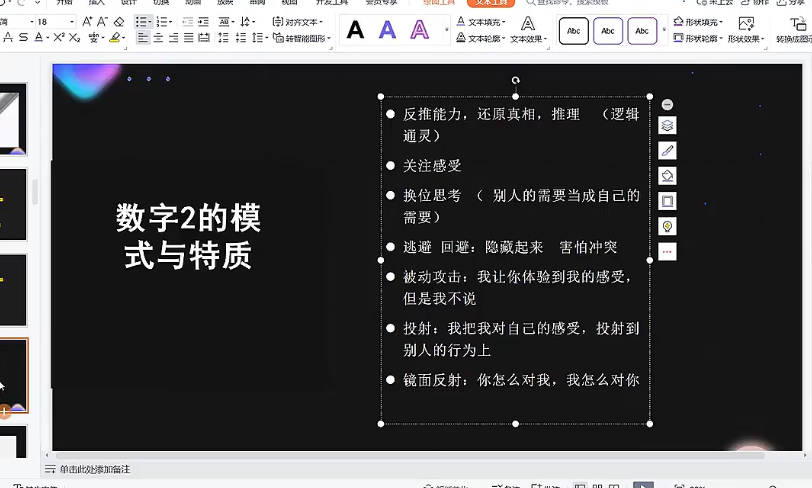Click the increase font size icon

pyautogui.click(x=87, y=21)
